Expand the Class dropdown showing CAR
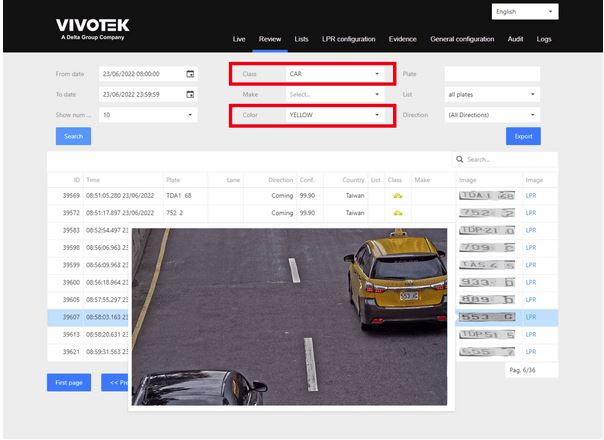 [x=334, y=74]
